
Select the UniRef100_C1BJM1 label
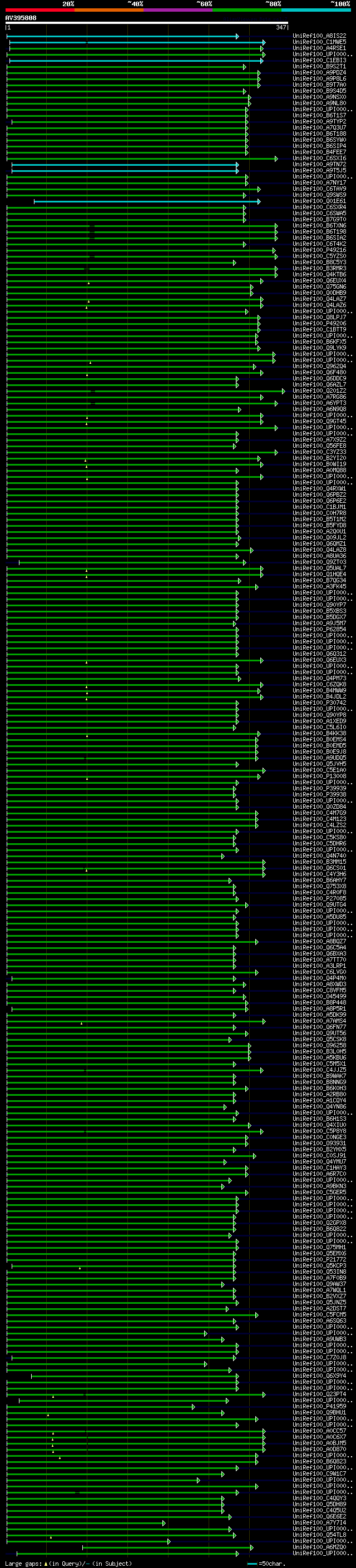[319, 507]
